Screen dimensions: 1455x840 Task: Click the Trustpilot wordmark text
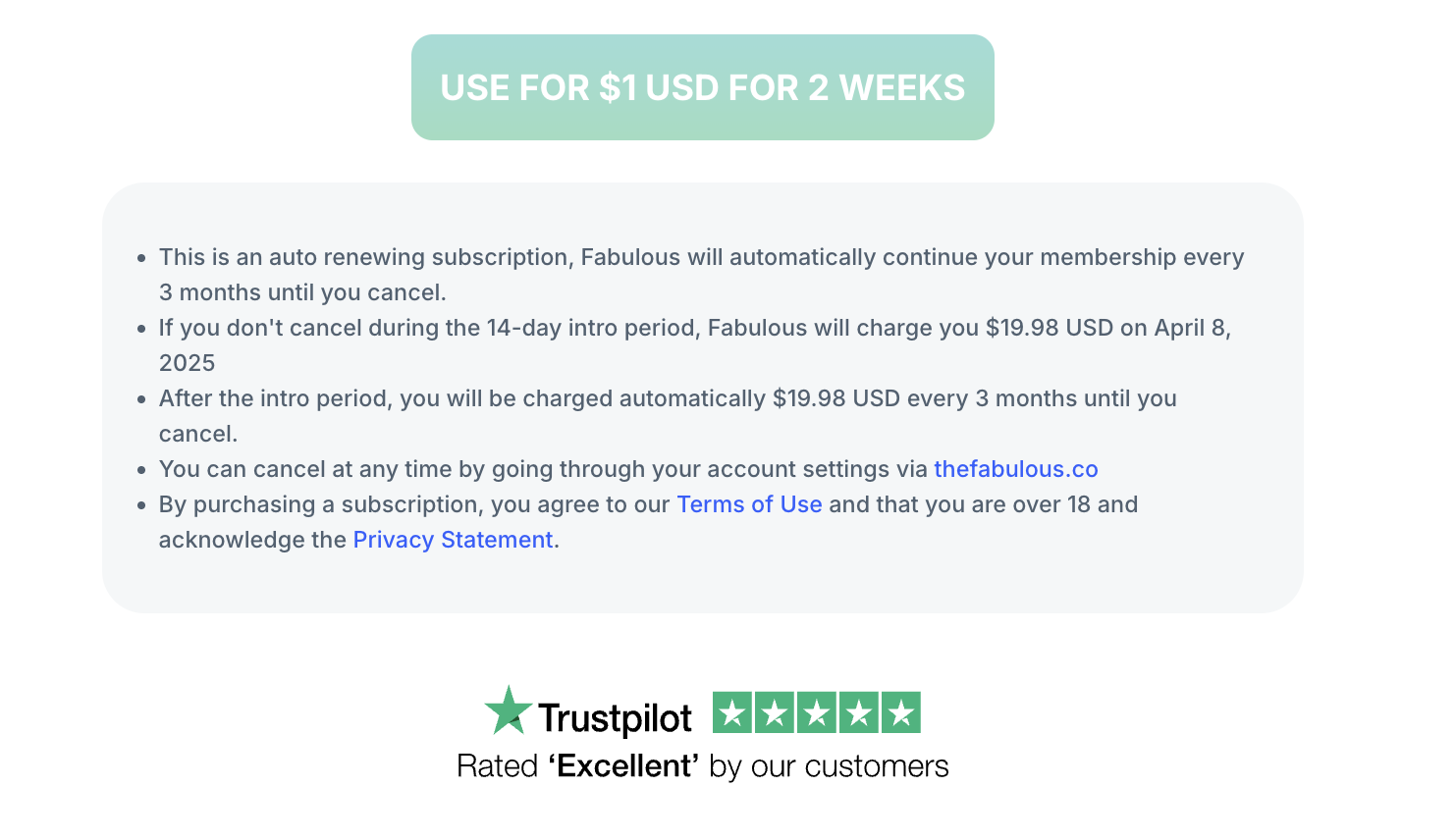click(615, 718)
